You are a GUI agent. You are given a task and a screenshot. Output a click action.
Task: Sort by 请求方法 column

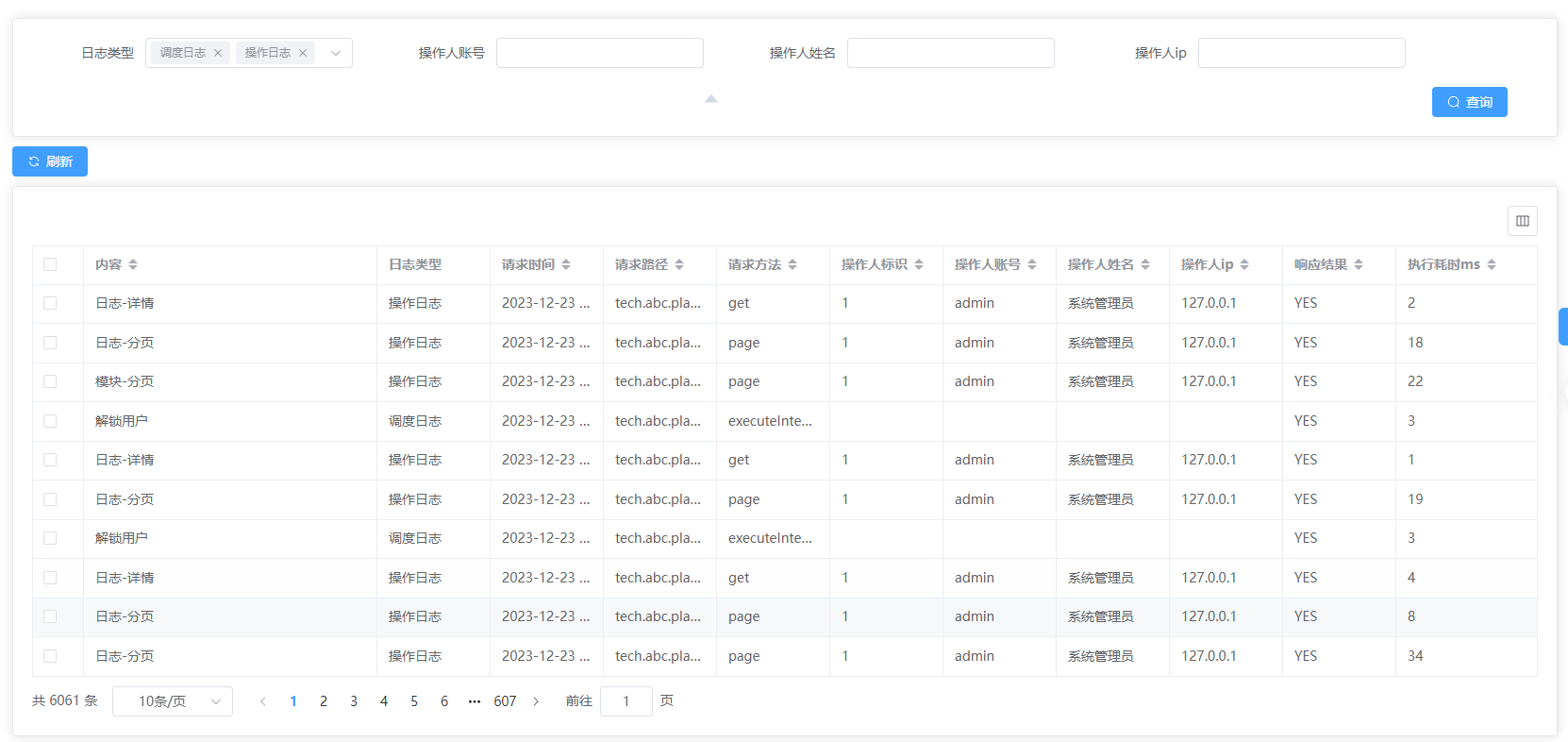point(792,264)
